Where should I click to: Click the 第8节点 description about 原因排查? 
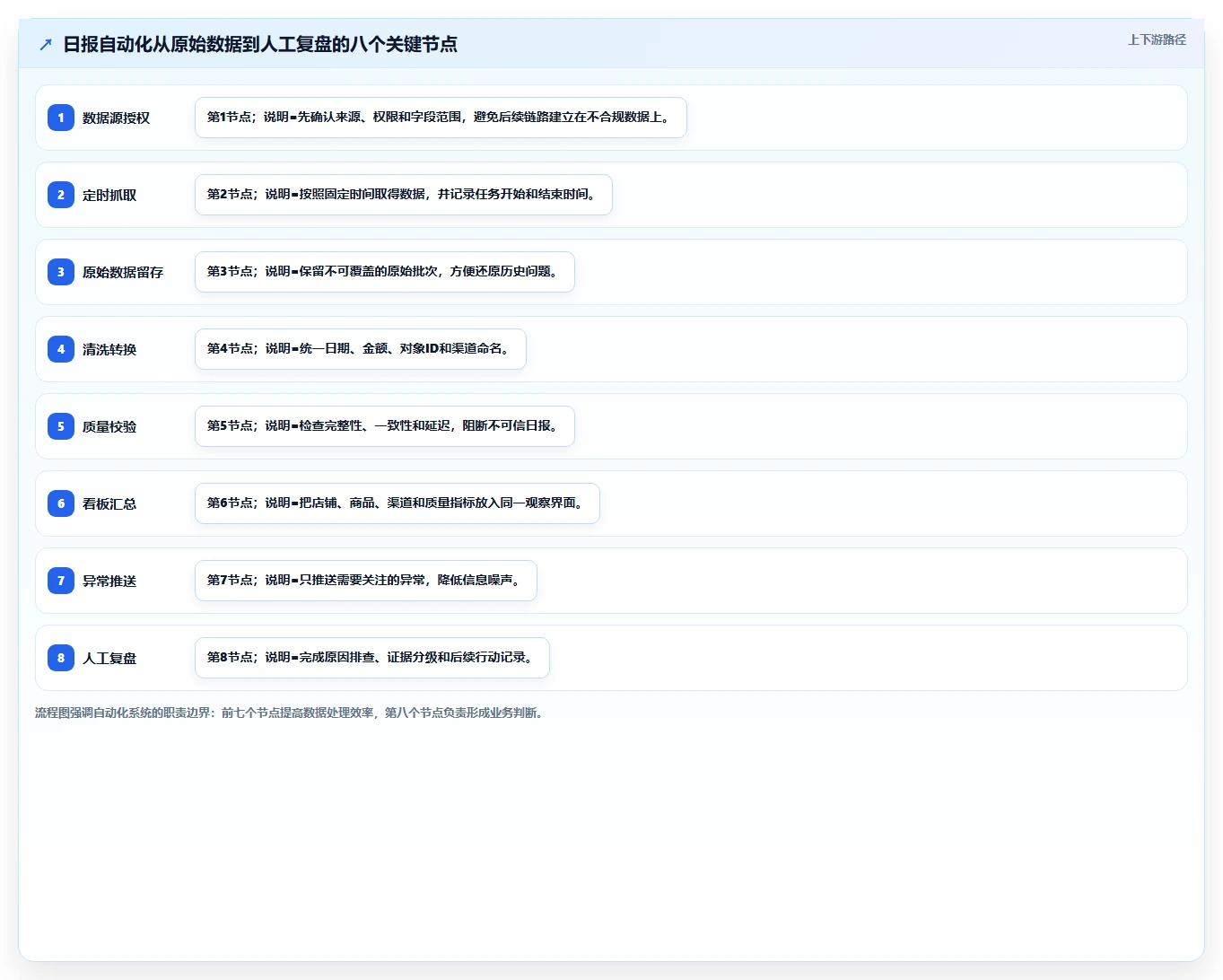(372, 658)
